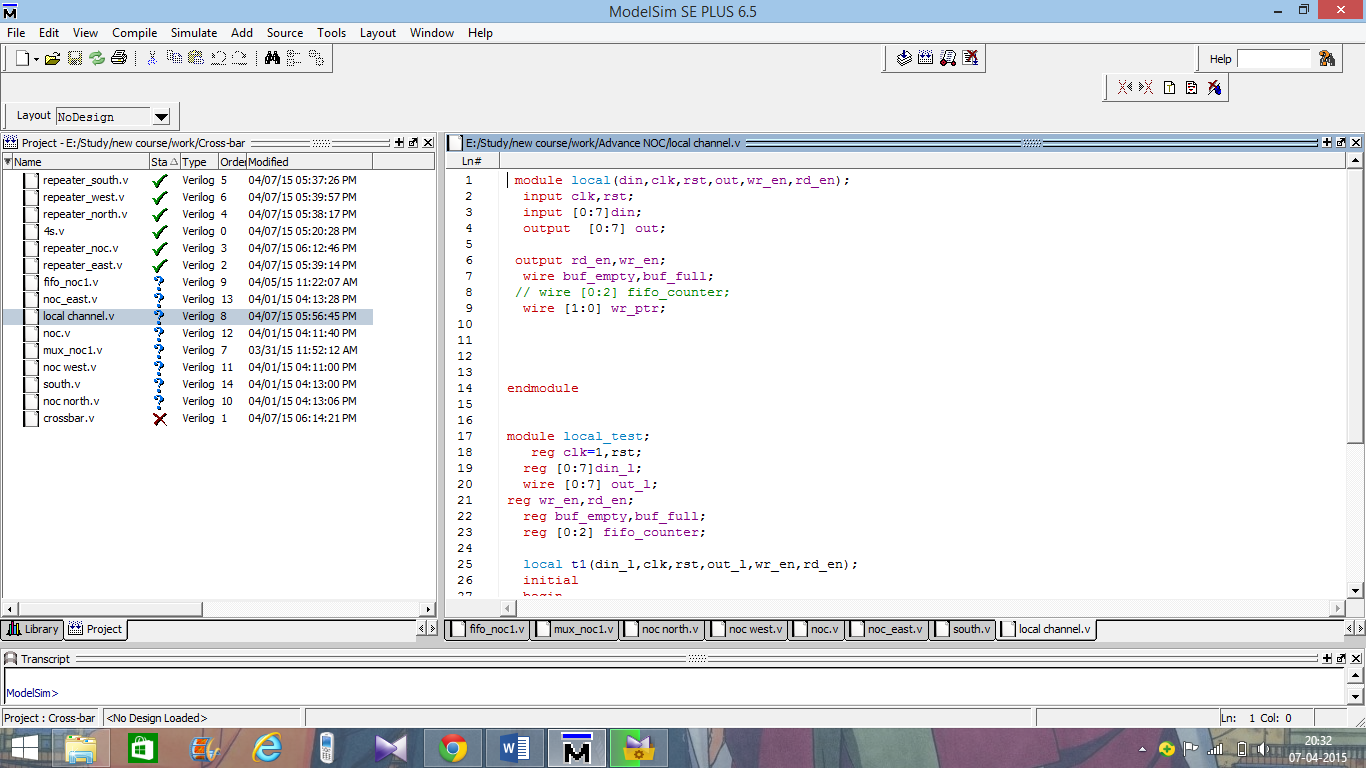Image resolution: width=1366 pixels, height=768 pixels.
Task: Click the Collapse All tree icon
Action: pos(294,58)
